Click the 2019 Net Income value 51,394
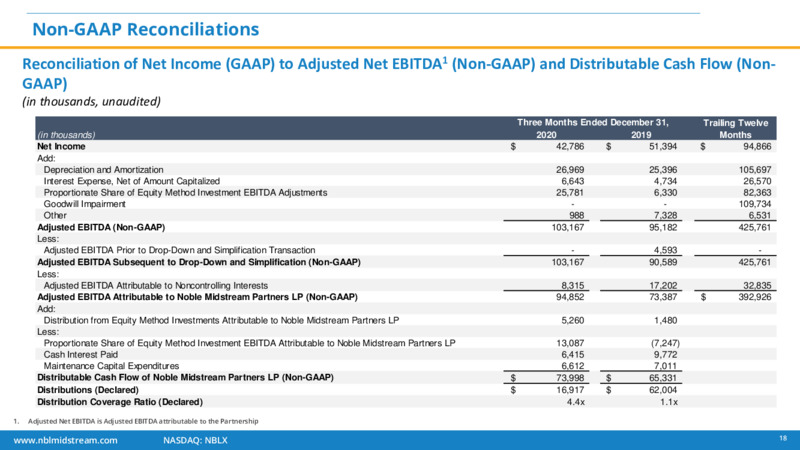 (x=663, y=146)
